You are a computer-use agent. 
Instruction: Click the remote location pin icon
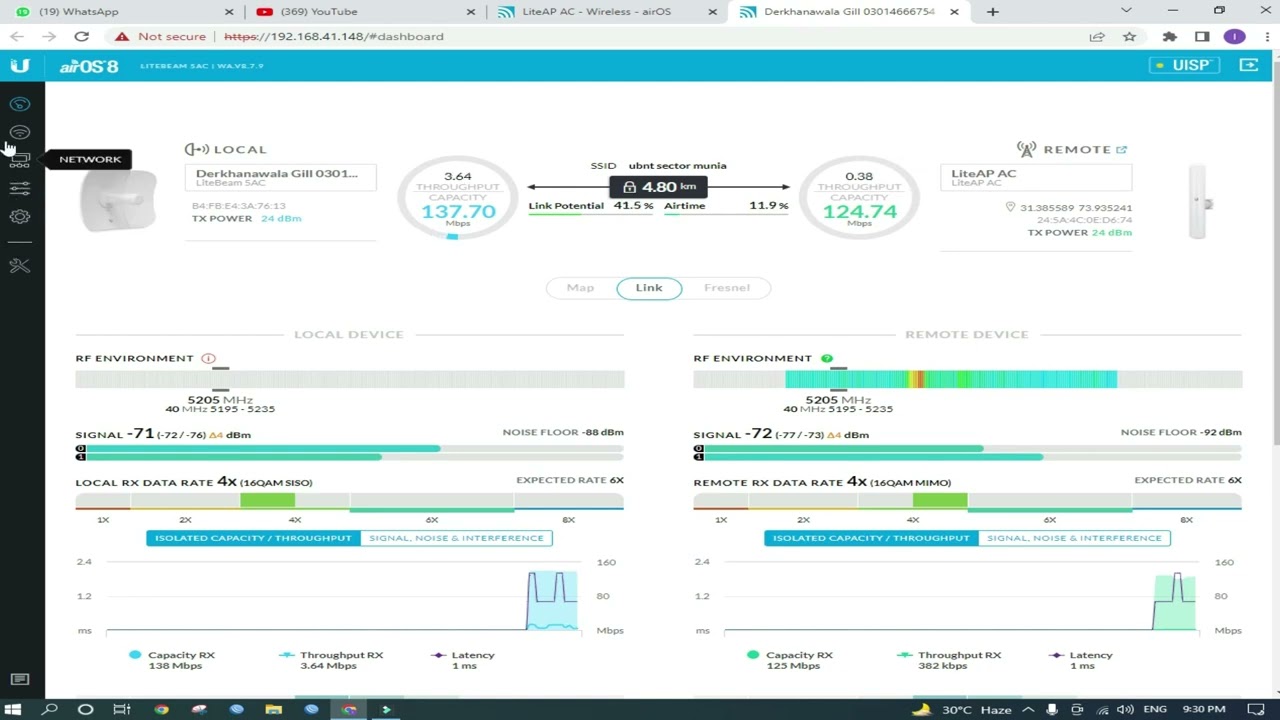point(1010,207)
